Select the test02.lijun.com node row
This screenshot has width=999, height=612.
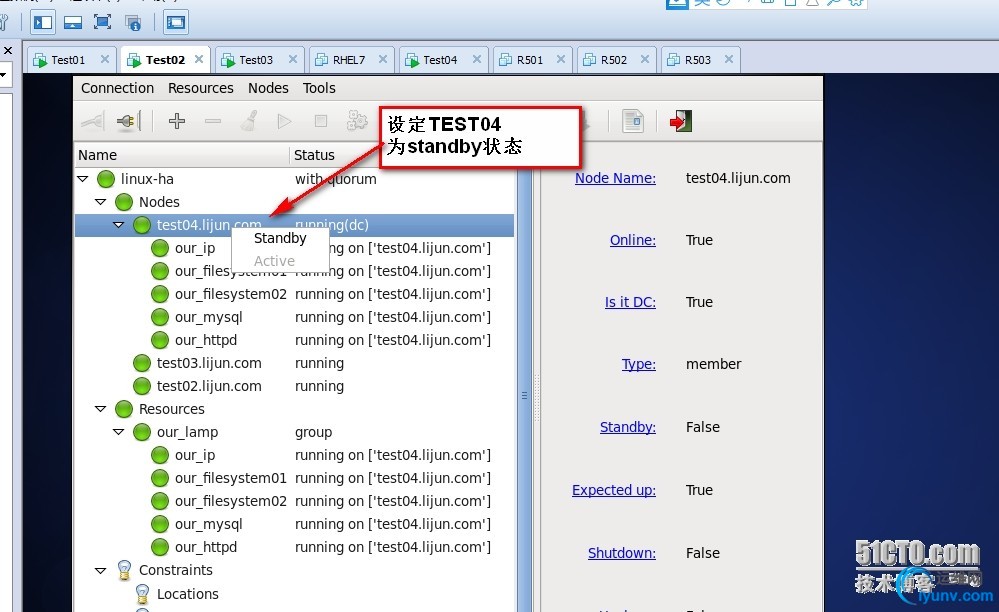click(294, 386)
